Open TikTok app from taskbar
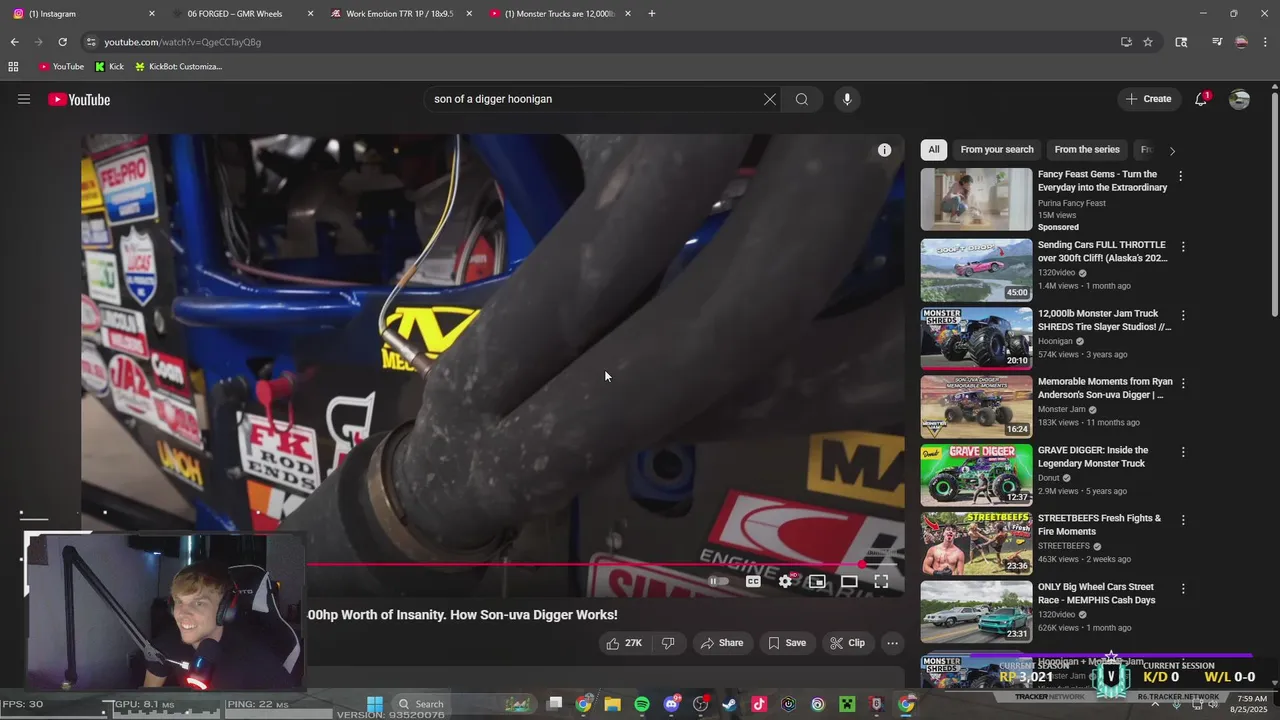The image size is (1280, 720). (758, 704)
